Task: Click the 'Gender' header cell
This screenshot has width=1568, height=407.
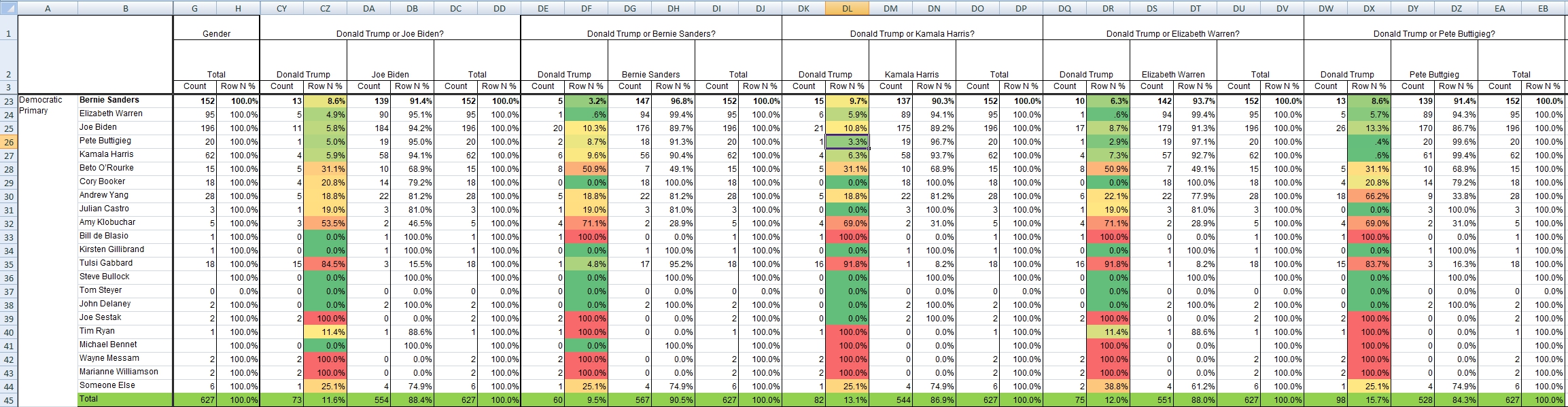Action: pos(216,28)
